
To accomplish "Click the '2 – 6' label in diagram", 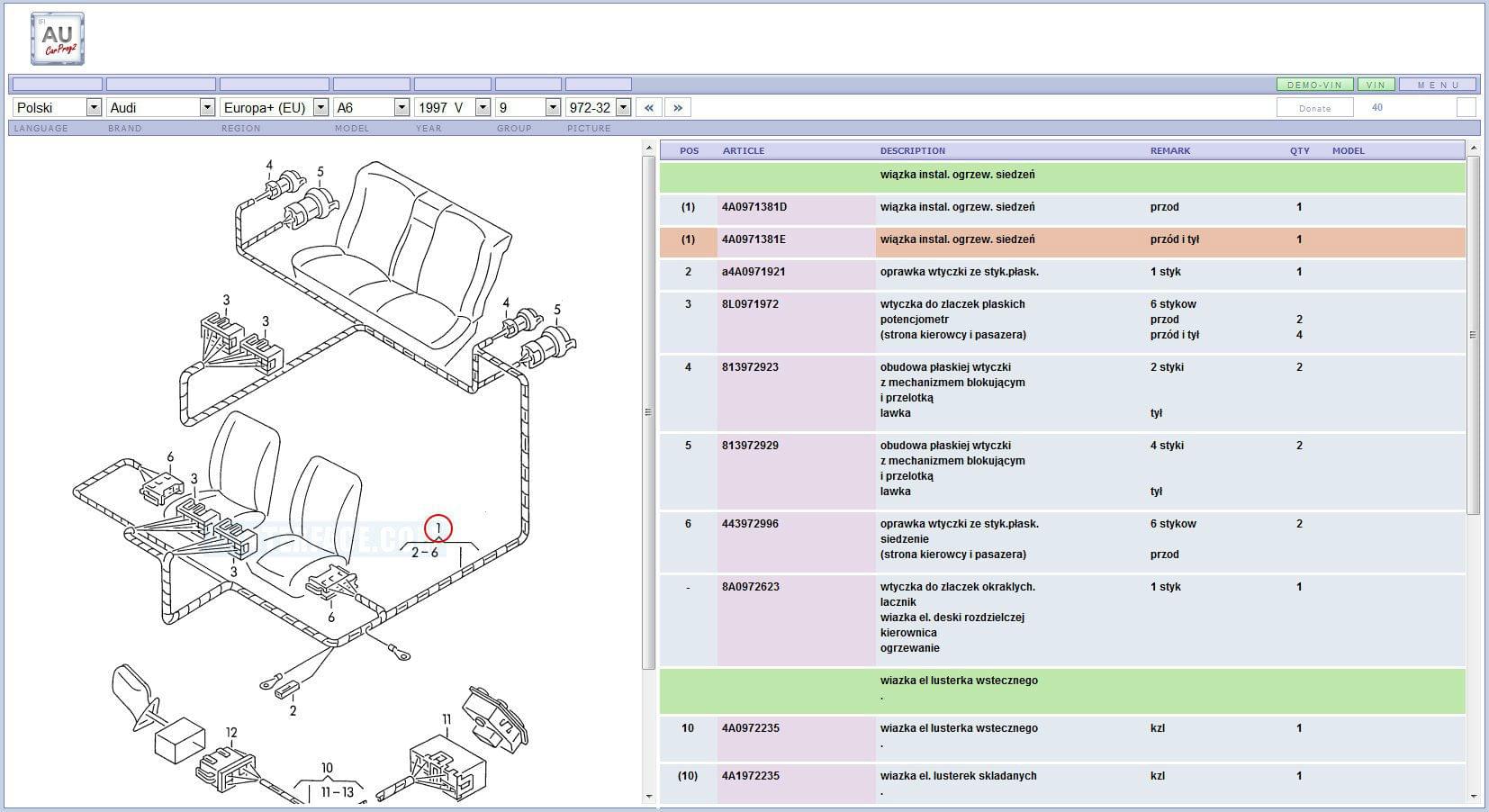I will point(425,553).
